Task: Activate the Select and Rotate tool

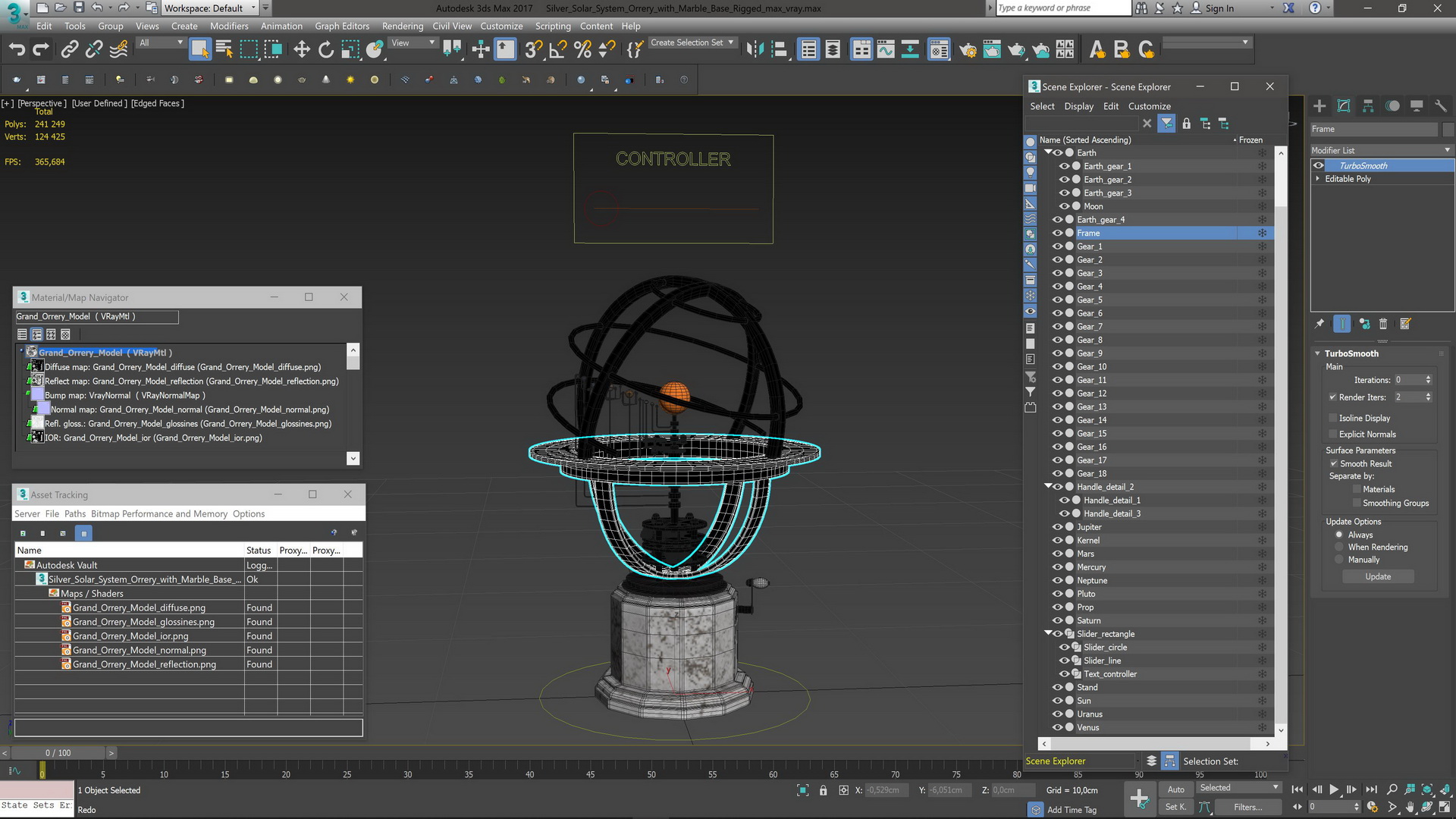Action: [326, 50]
